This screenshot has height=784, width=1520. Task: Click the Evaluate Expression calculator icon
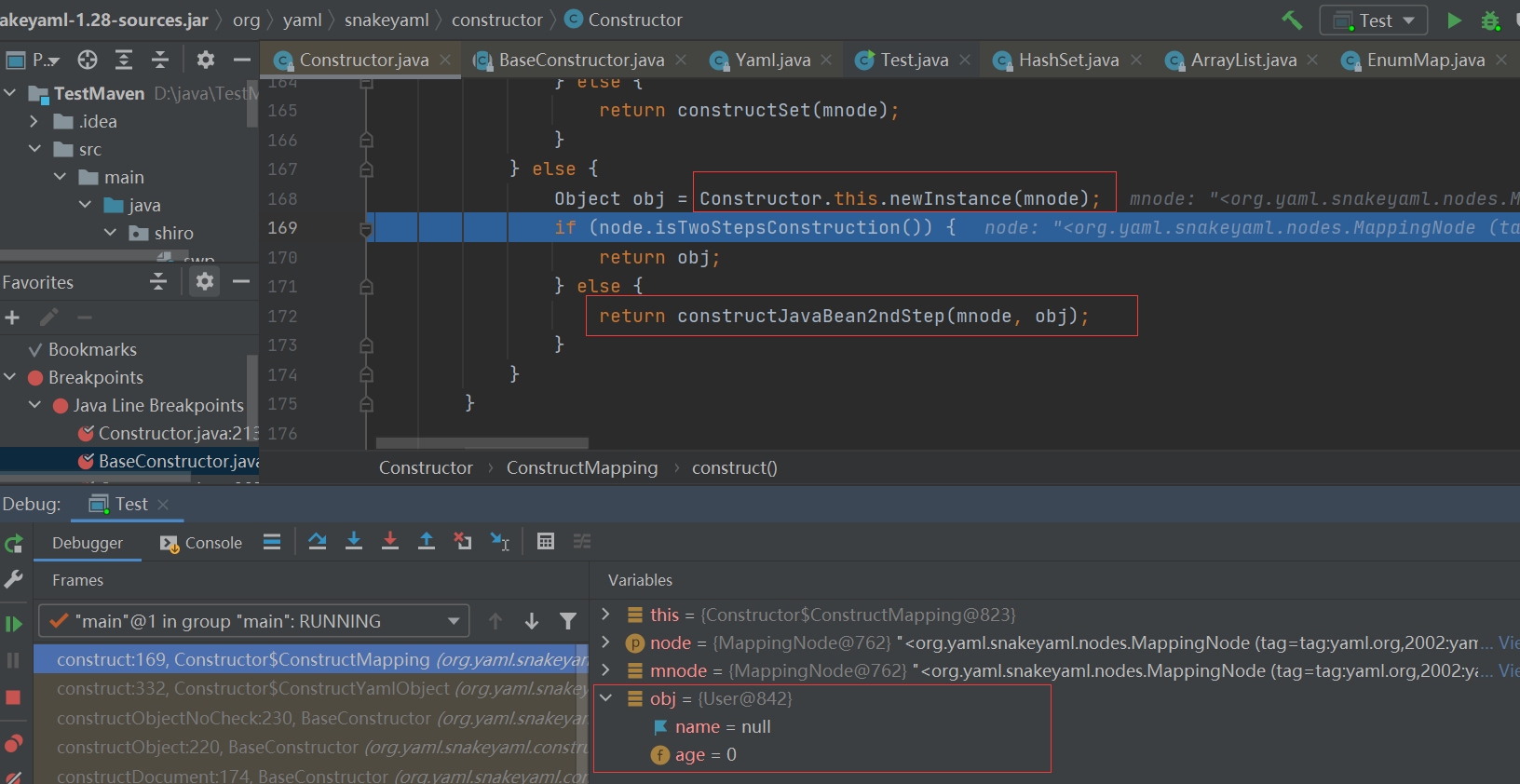tap(546, 541)
